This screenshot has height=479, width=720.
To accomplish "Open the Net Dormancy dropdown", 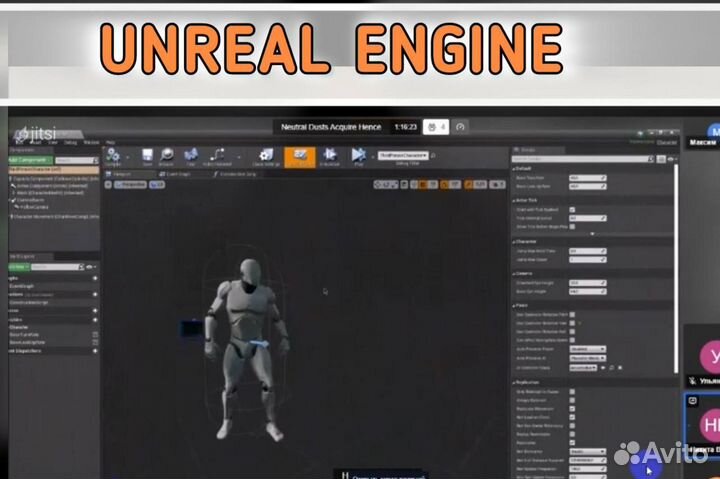I will coord(588,452).
